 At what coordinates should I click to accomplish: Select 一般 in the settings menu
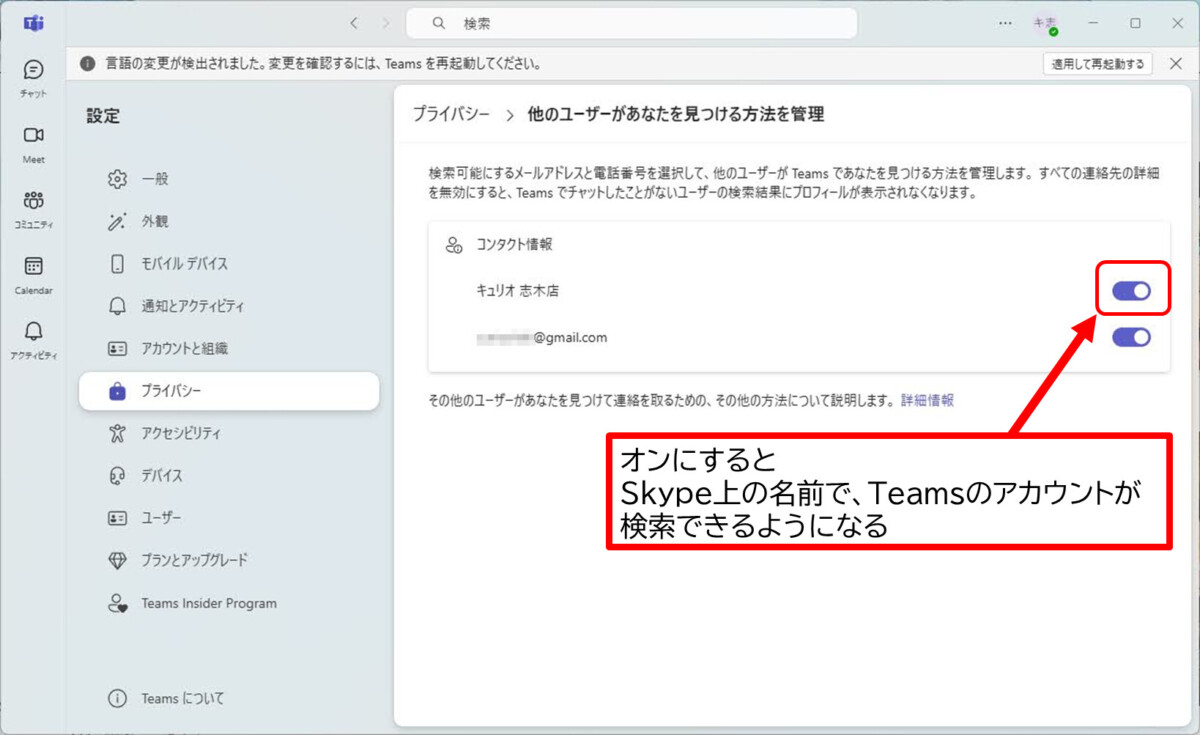click(155, 179)
